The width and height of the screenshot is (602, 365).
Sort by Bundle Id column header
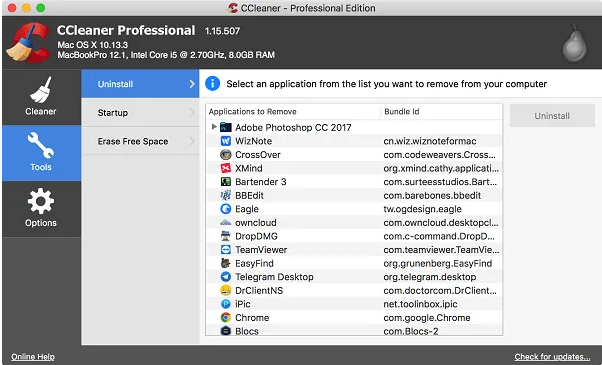442,112
